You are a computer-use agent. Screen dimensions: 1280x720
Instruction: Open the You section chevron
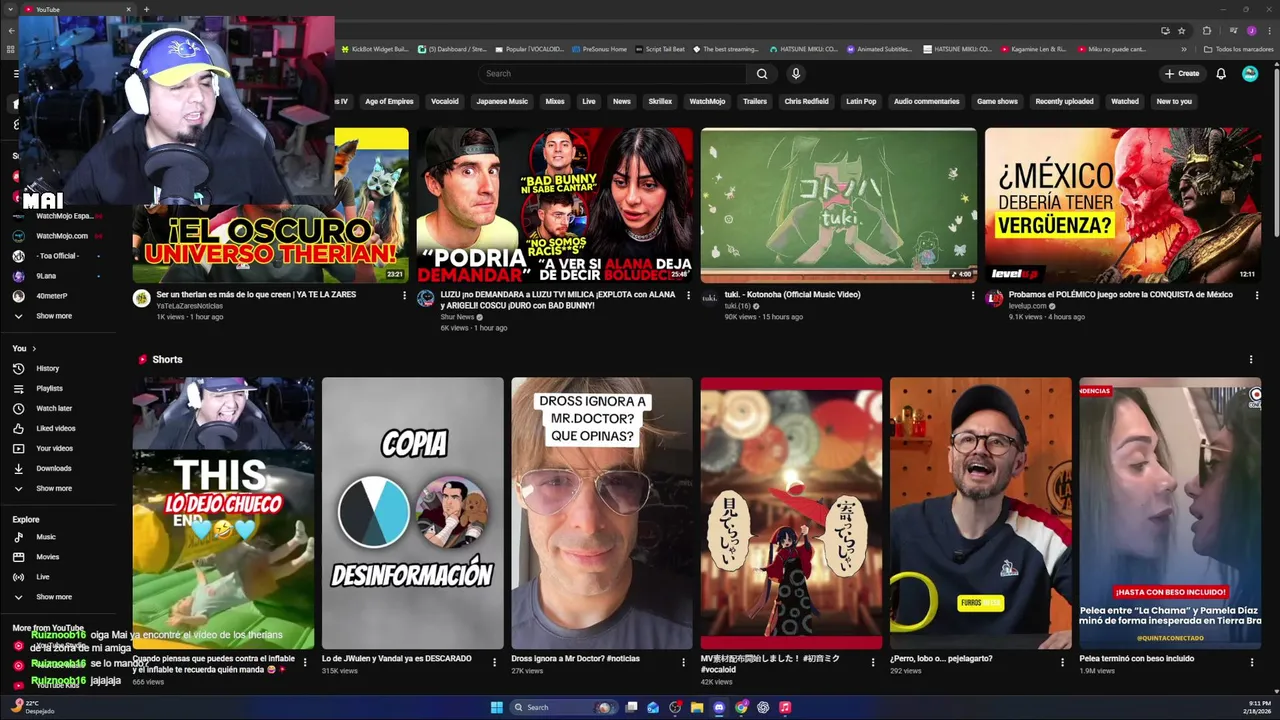pyautogui.click(x=34, y=348)
